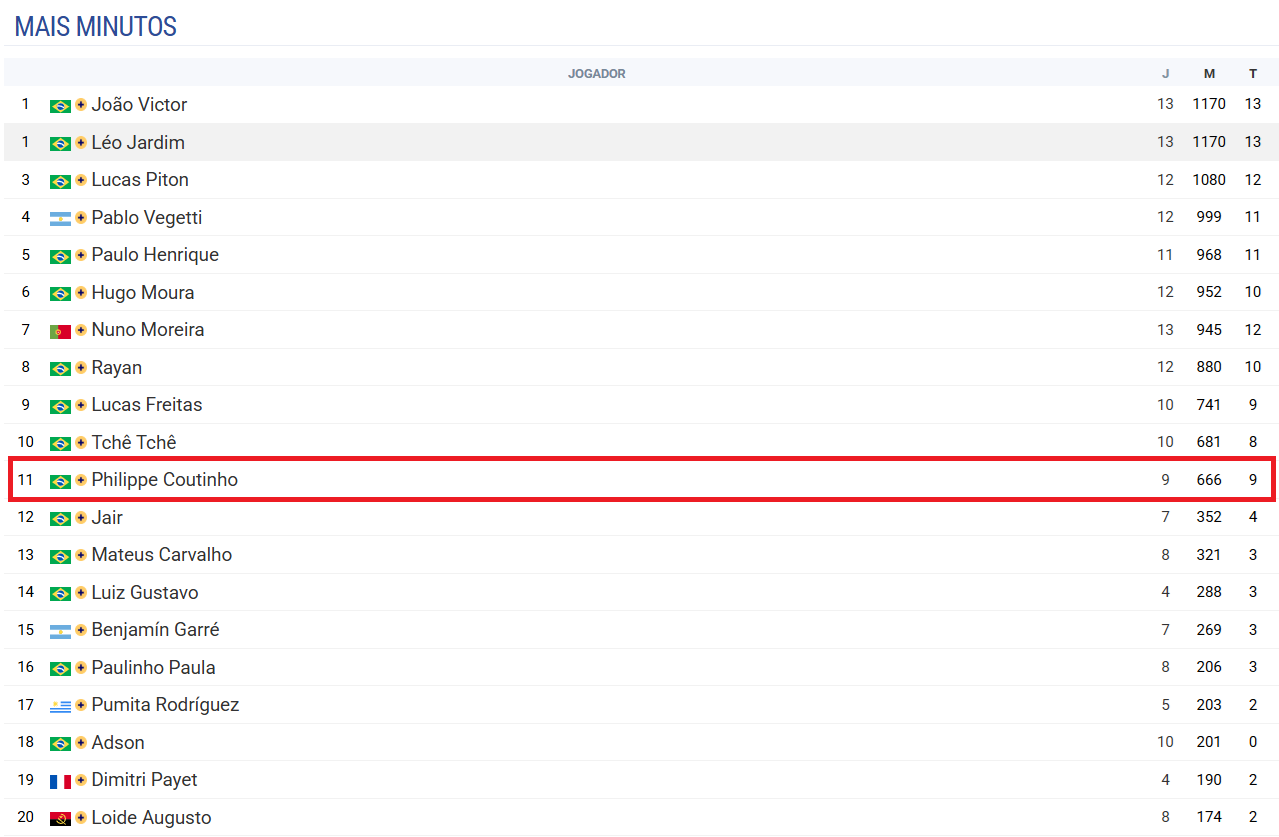Open João Victor player page

click(x=139, y=105)
